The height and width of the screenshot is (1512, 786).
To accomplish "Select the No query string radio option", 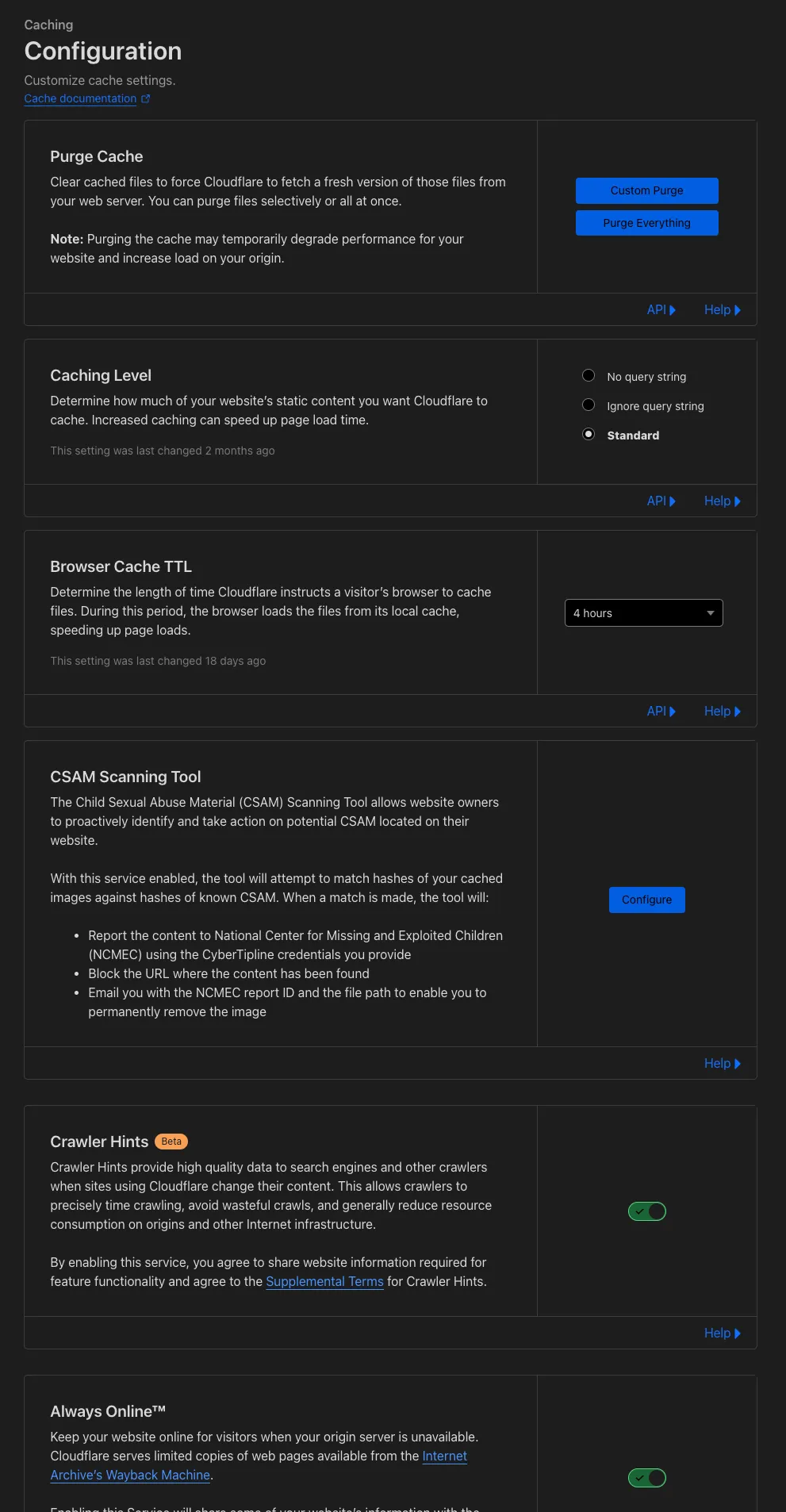I will tap(589, 376).
